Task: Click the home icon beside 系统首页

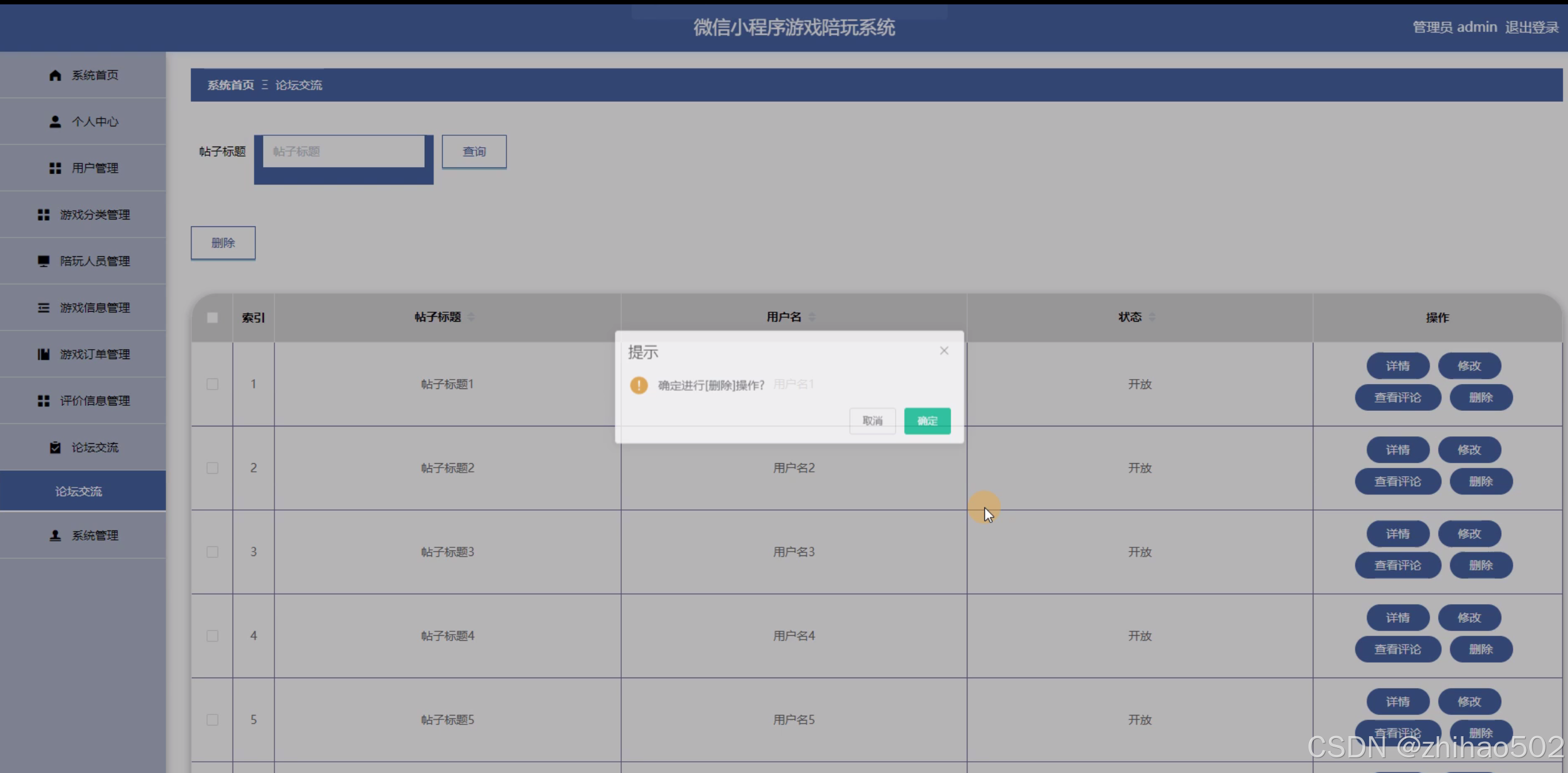Action: 55,75
